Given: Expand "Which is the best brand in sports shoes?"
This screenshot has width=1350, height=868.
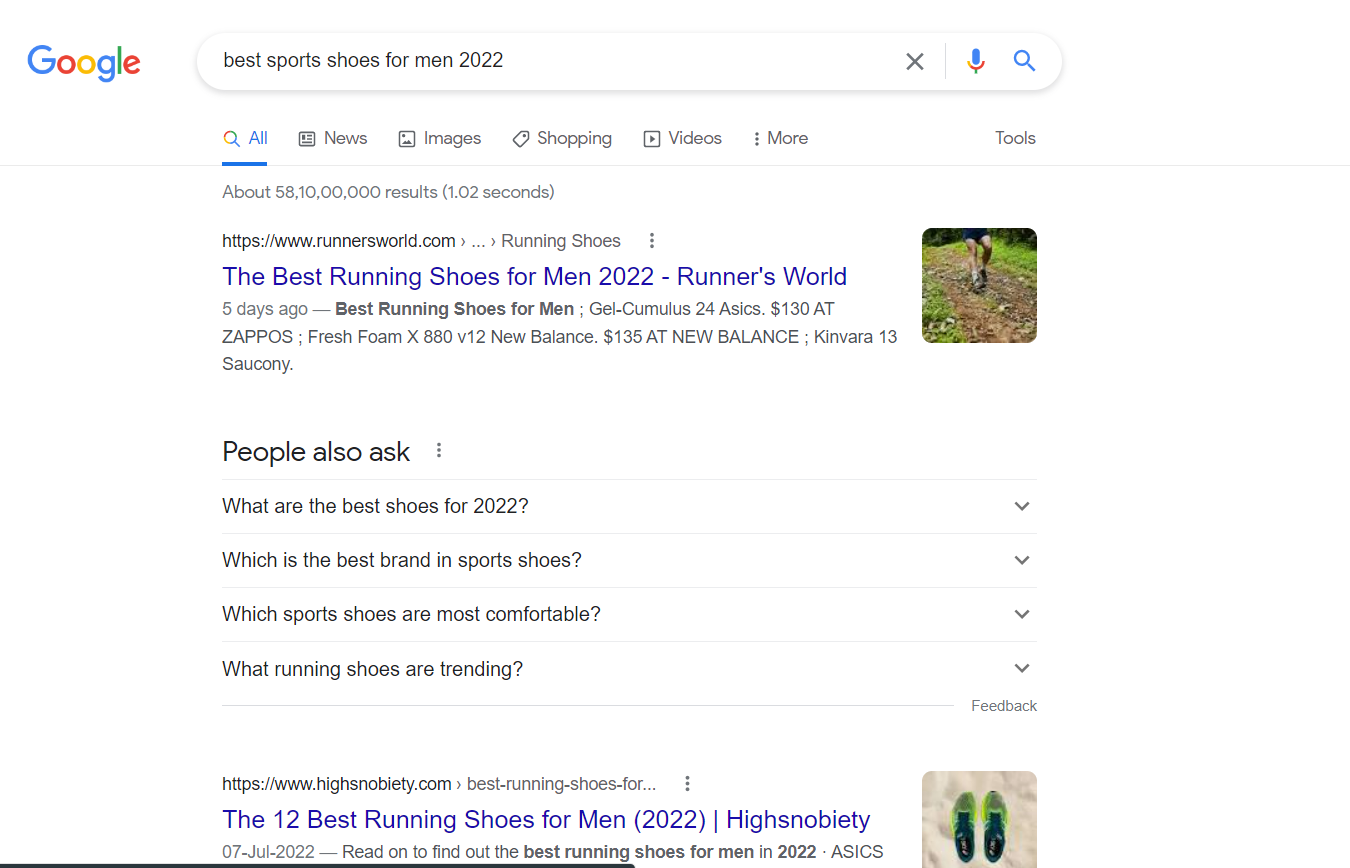Looking at the screenshot, I should coord(629,561).
